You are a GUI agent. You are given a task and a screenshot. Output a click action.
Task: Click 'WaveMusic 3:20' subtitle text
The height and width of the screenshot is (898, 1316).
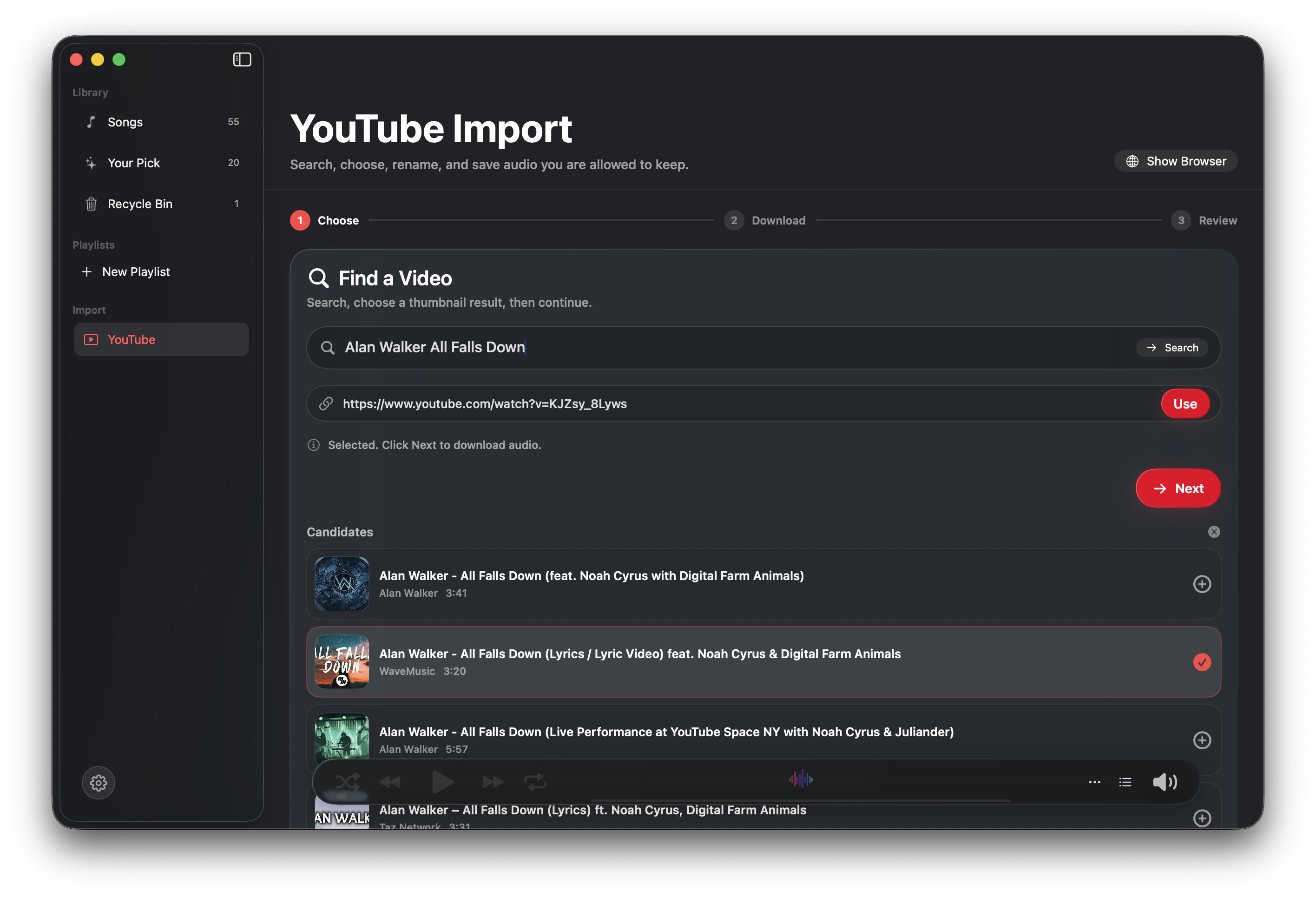pos(422,671)
